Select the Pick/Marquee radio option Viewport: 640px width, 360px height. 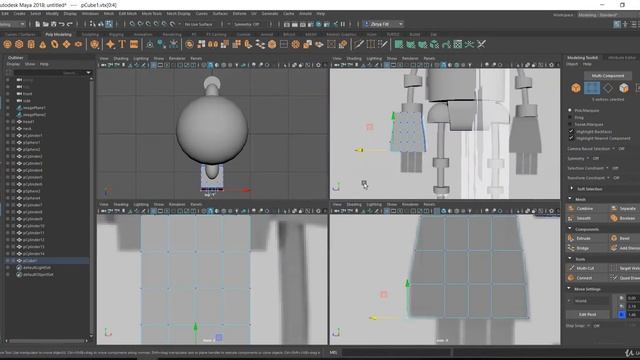pos(570,110)
